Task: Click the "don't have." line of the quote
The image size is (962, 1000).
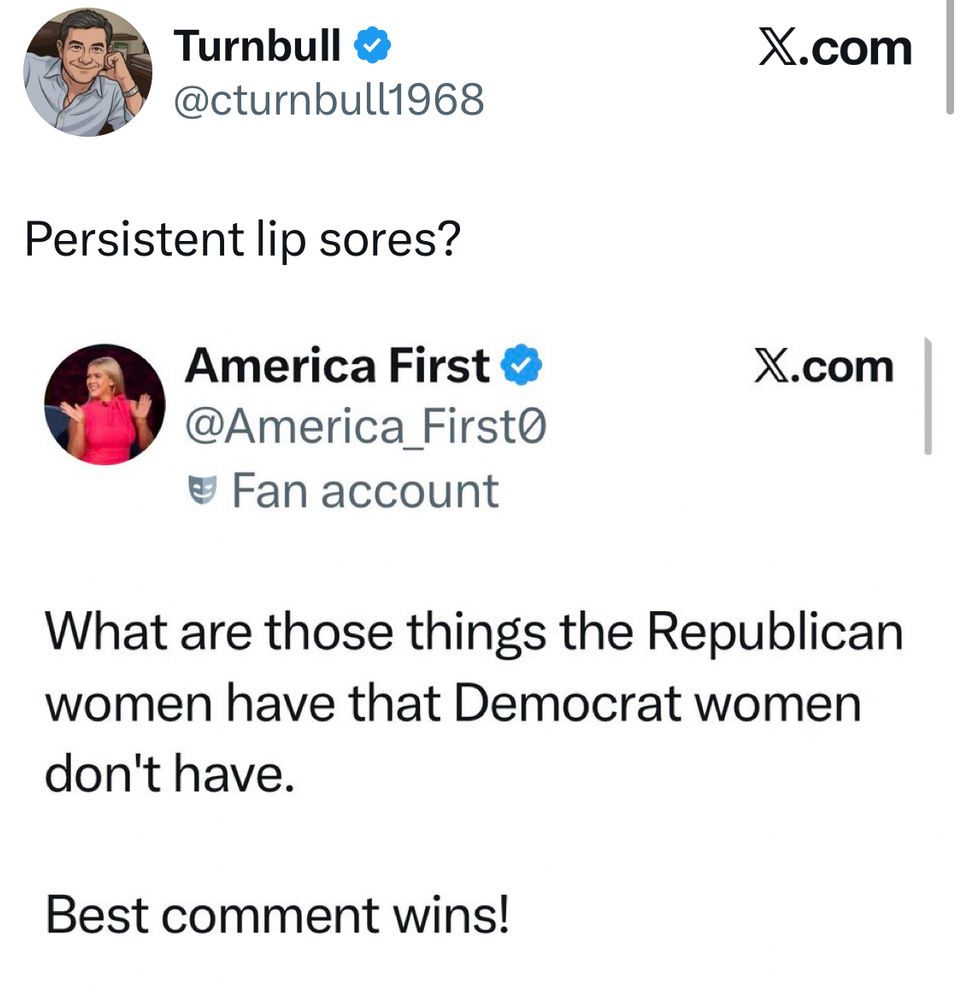Action: (x=170, y=775)
